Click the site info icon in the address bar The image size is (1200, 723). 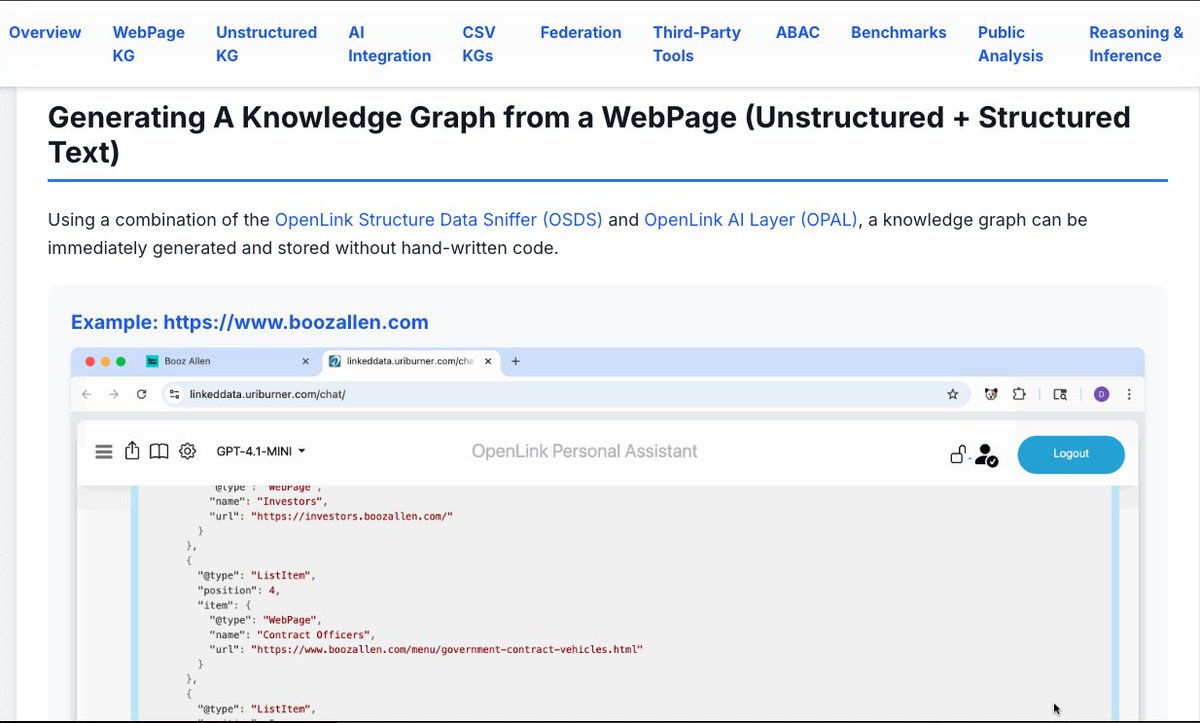coord(174,394)
